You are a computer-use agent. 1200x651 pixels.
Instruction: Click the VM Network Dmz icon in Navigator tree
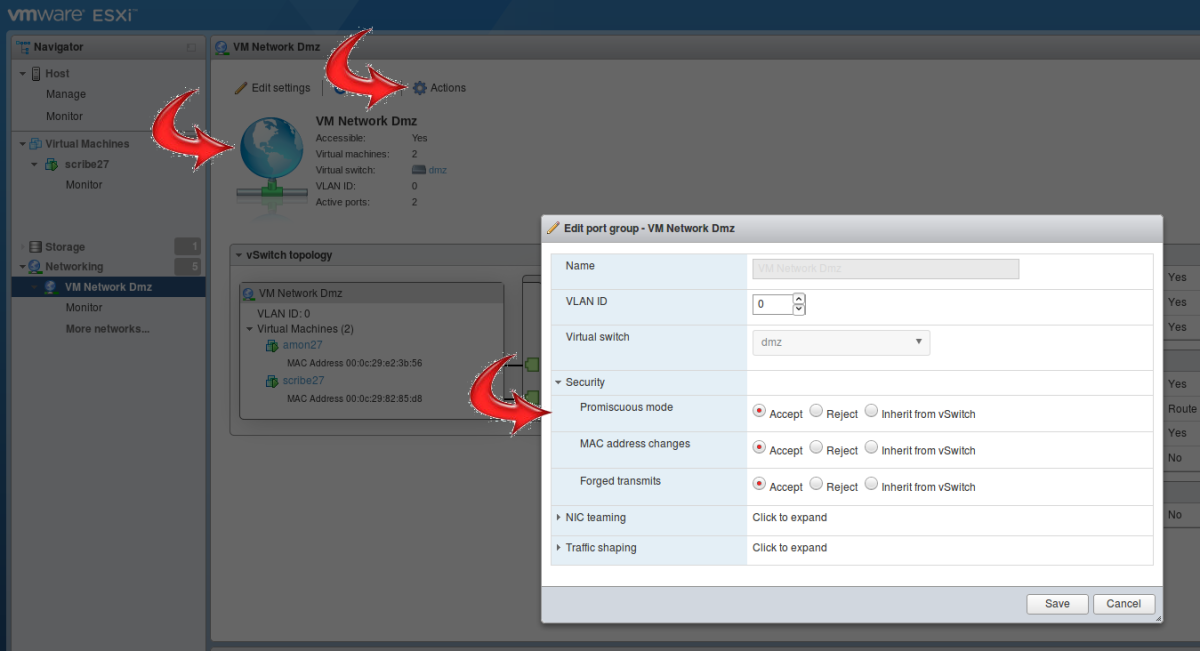tap(50, 287)
